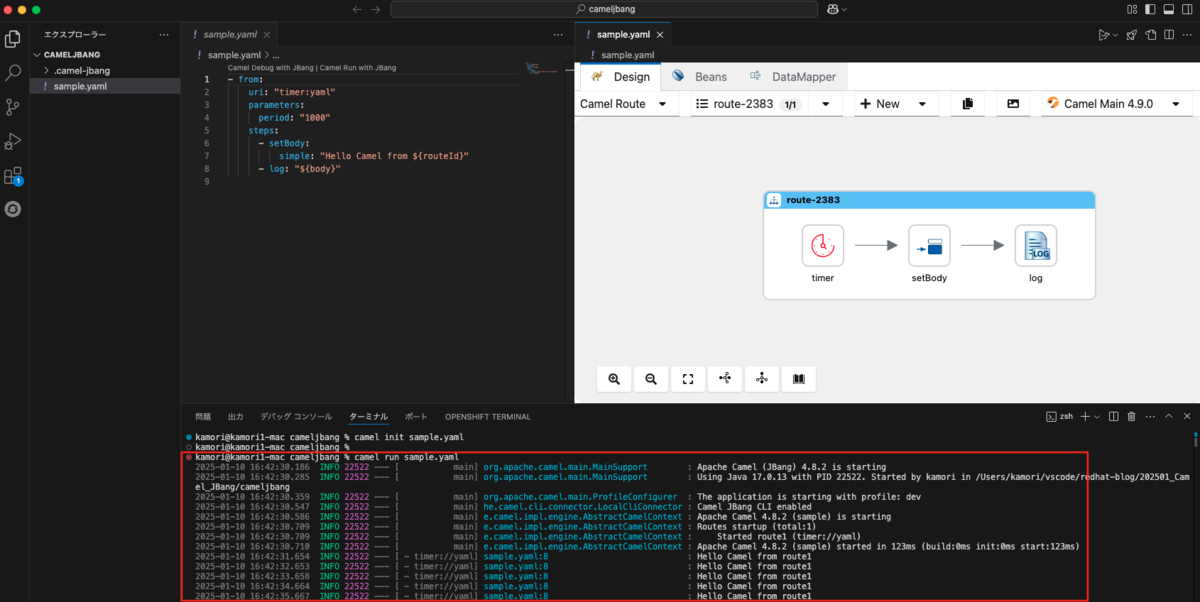Zoom in on the route diagram
1200x602 pixels.
[x=614, y=379]
